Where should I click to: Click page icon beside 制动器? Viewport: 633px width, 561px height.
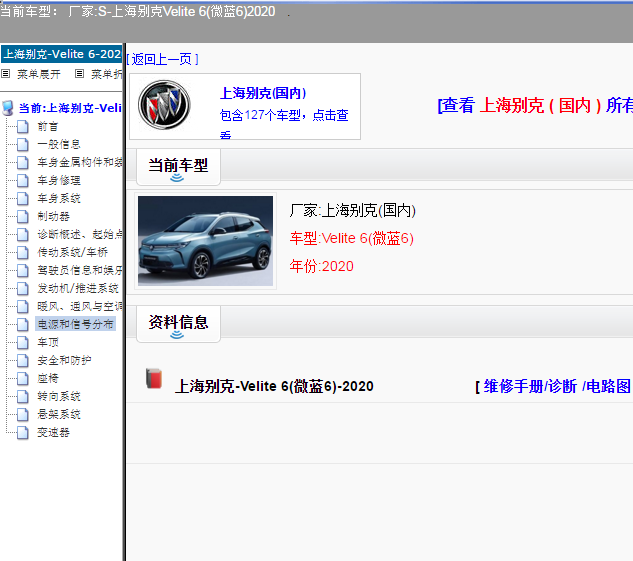[23, 216]
